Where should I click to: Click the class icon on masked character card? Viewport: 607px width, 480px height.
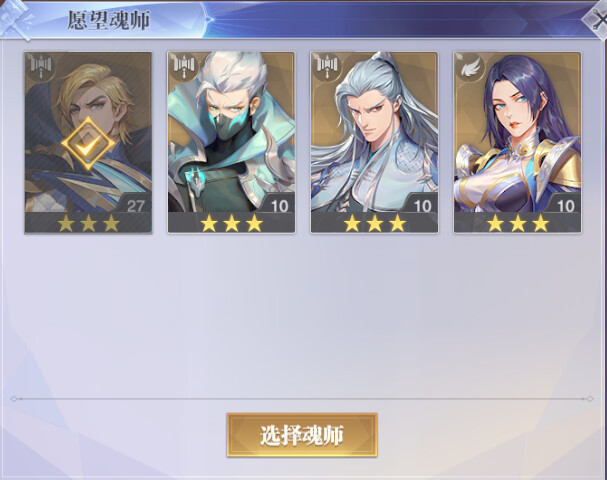184,65
